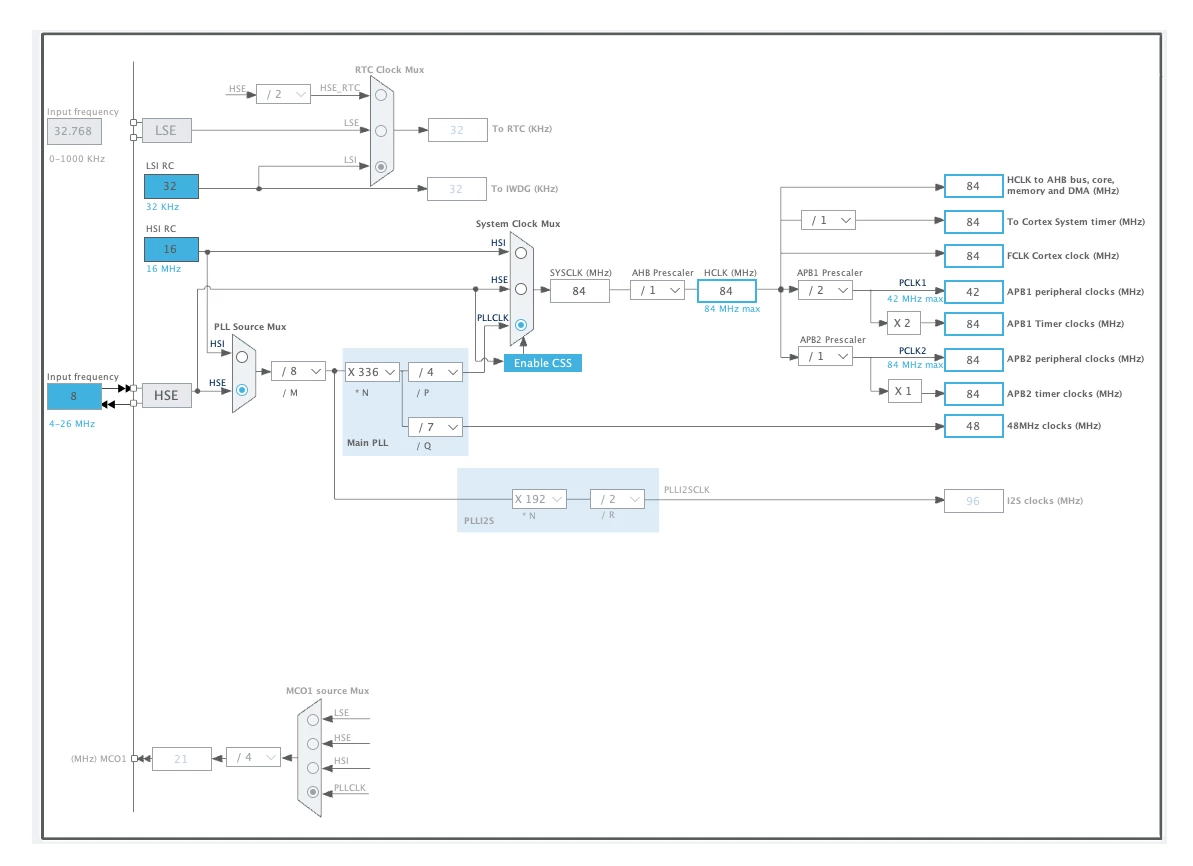Viewport: 1193px width, 866px height.
Task: Select HSE radio in MCO1 source Mux
Action: [313, 743]
